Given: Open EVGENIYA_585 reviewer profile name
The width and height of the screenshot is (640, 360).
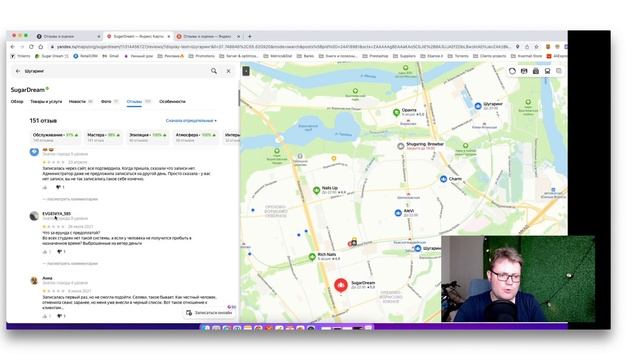Looking at the screenshot, I should pyautogui.click(x=56, y=213).
